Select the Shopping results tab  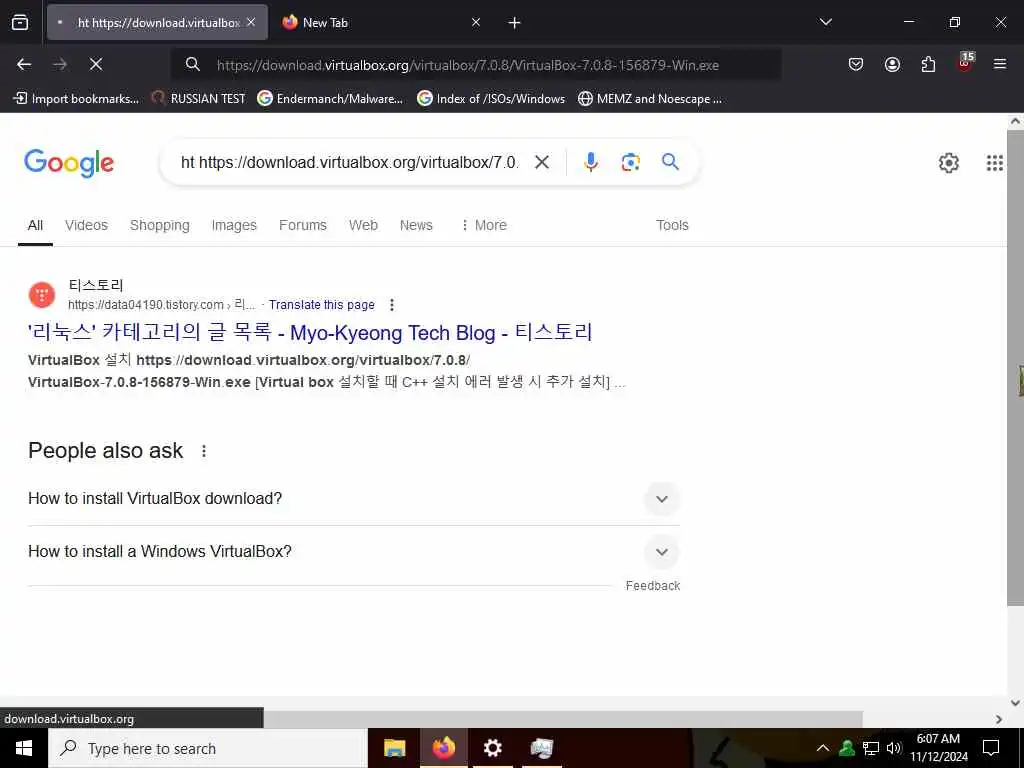point(159,225)
